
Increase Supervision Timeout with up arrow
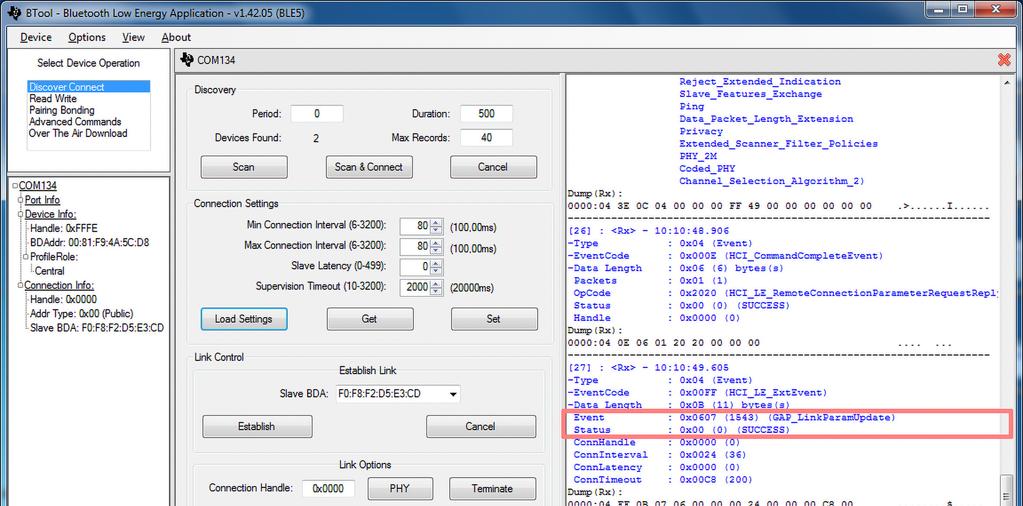pyautogui.click(x=436, y=283)
